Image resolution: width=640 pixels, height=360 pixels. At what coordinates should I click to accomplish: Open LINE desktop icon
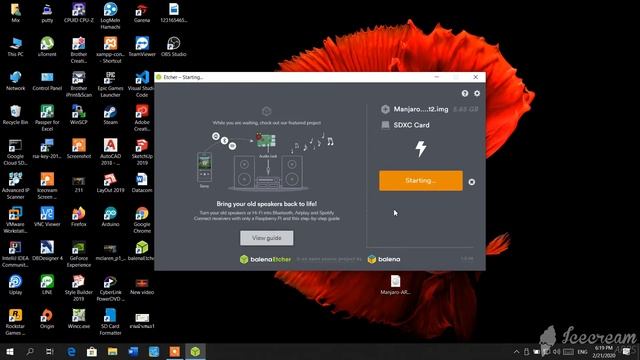point(47,284)
